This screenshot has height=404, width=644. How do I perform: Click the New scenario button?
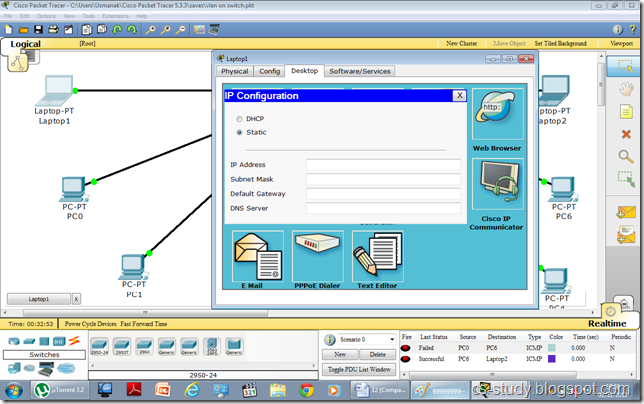[340, 354]
